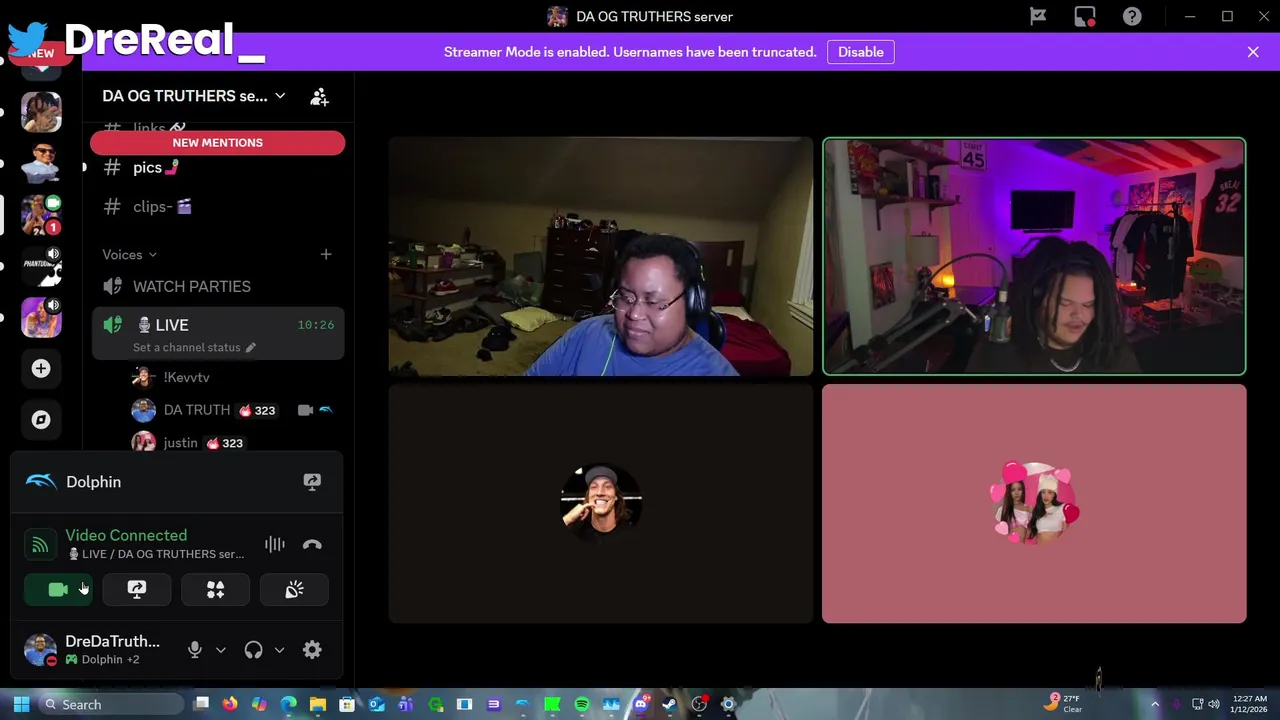Open DreDaTruth user profile panel
Viewport: 1280px width, 720px height.
(x=95, y=650)
